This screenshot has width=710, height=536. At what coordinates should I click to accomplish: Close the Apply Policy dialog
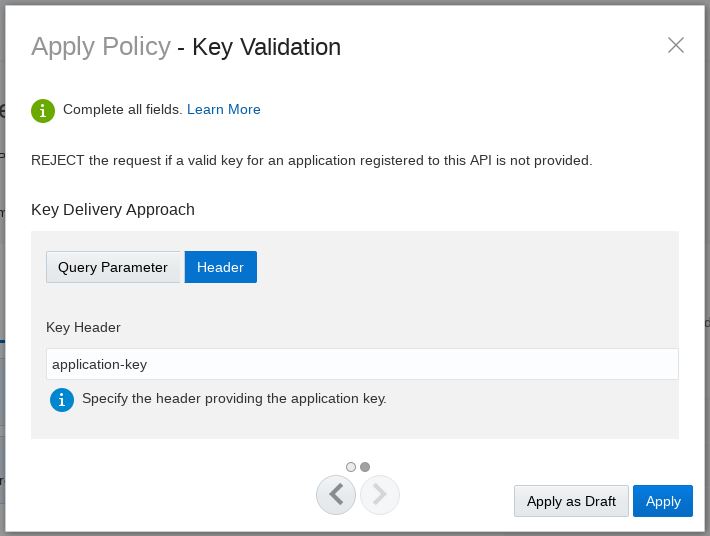pyautogui.click(x=676, y=45)
